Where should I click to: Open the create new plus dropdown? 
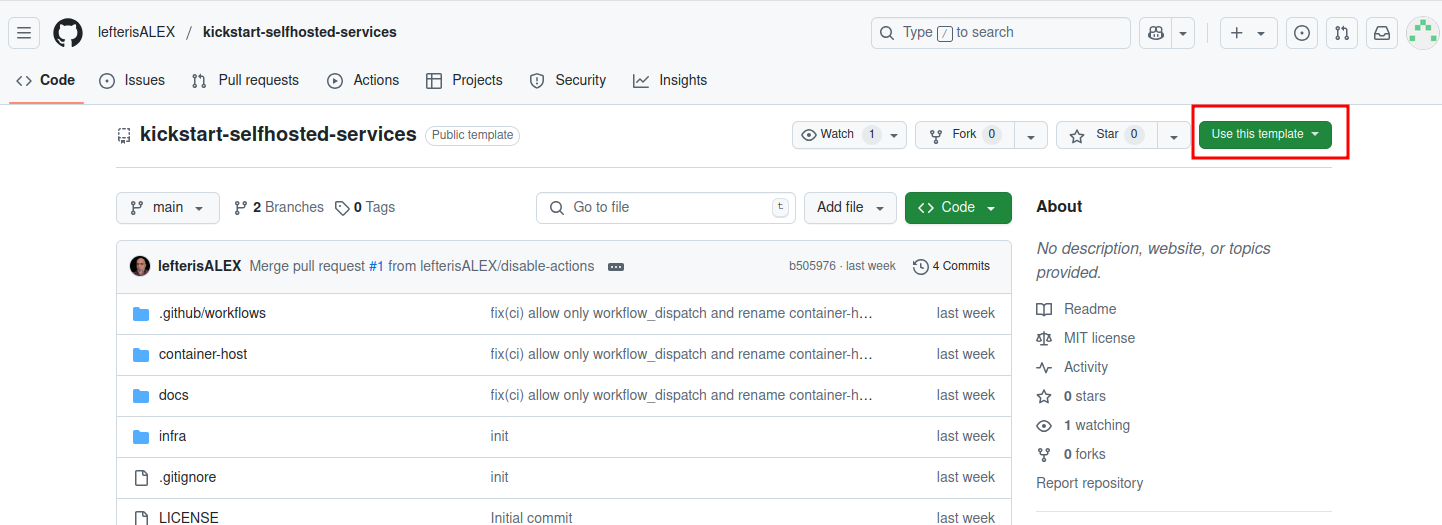pyautogui.click(x=1248, y=33)
